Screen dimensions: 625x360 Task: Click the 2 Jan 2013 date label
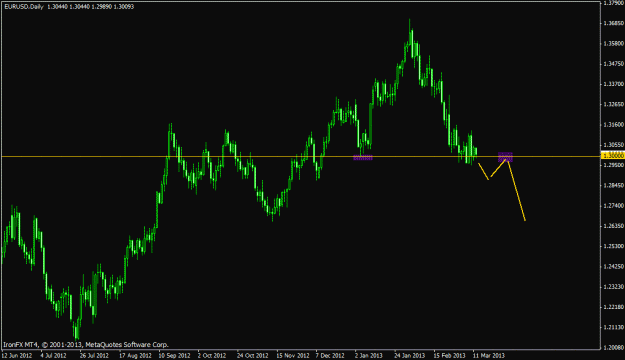point(369,355)
